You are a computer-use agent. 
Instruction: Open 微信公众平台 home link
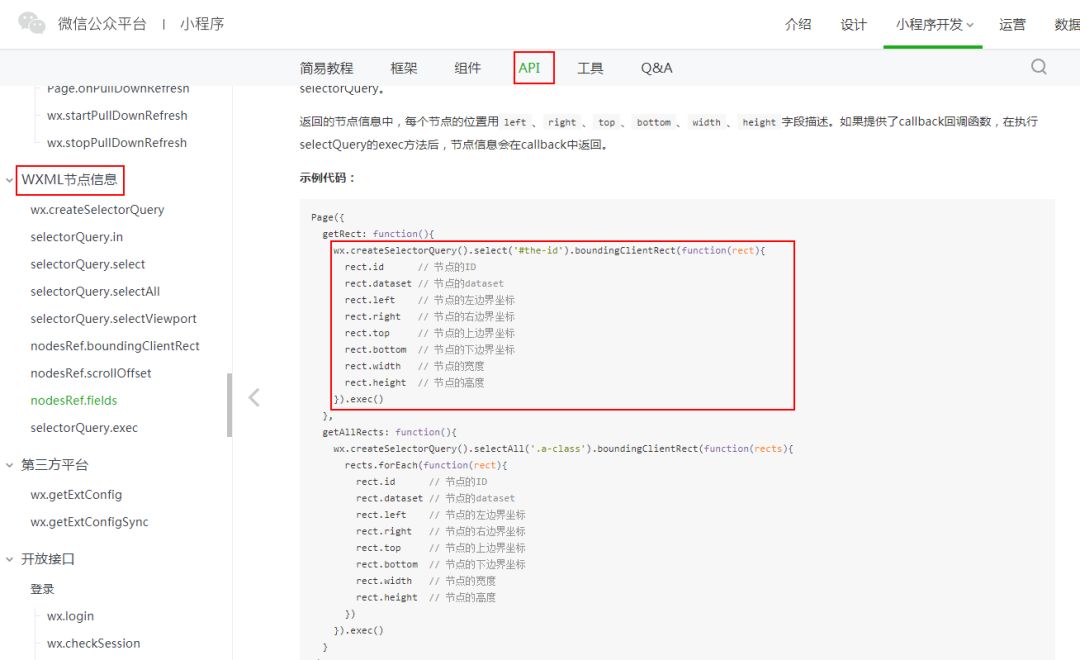[102, 23]
